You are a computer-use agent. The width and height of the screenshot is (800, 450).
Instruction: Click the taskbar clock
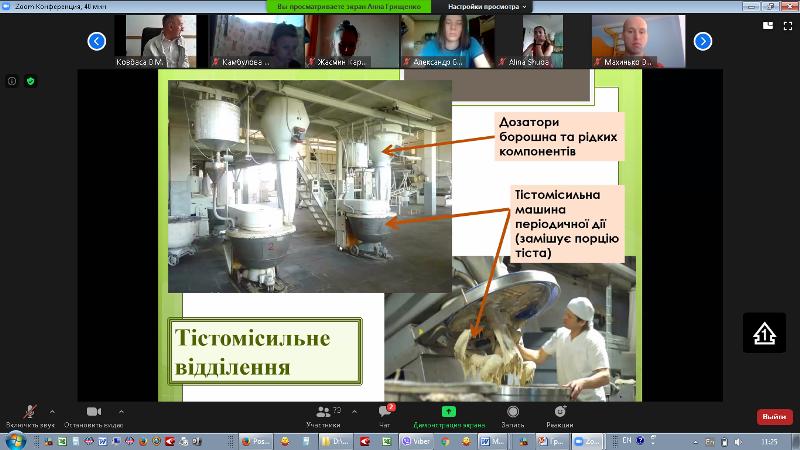[769, 441]
